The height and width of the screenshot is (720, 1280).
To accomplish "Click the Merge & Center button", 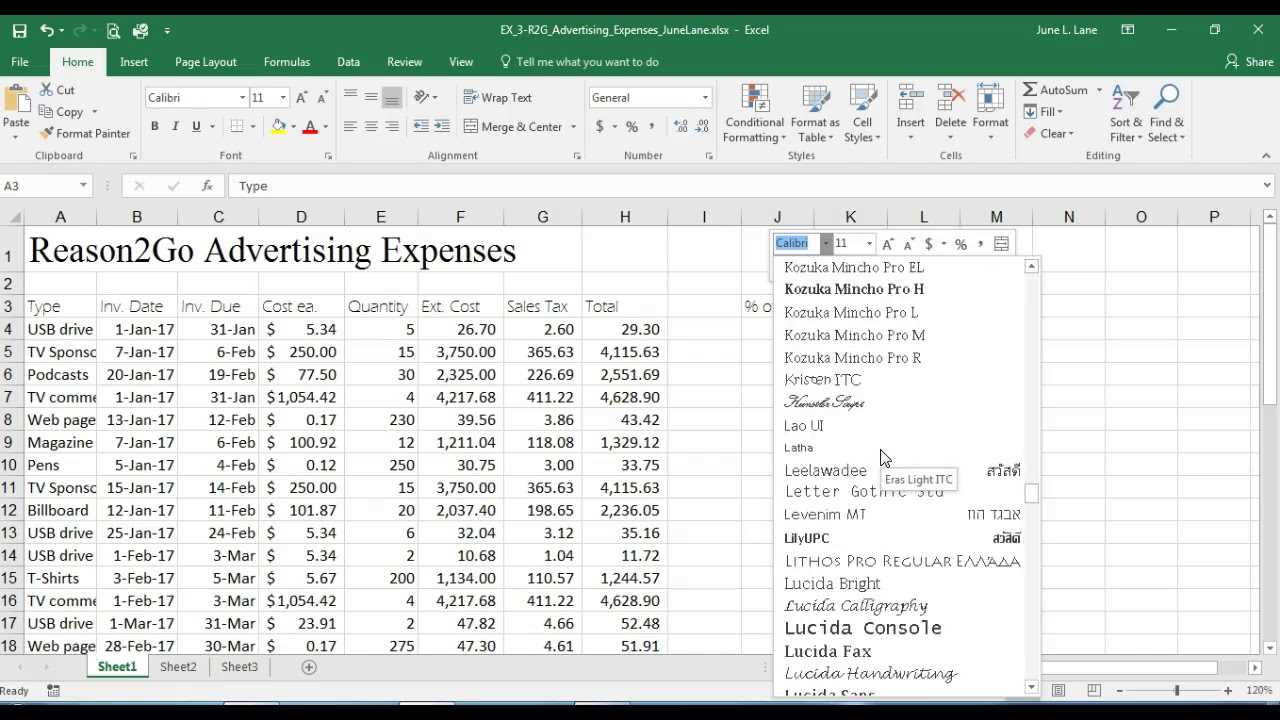I will click(513, 127).
